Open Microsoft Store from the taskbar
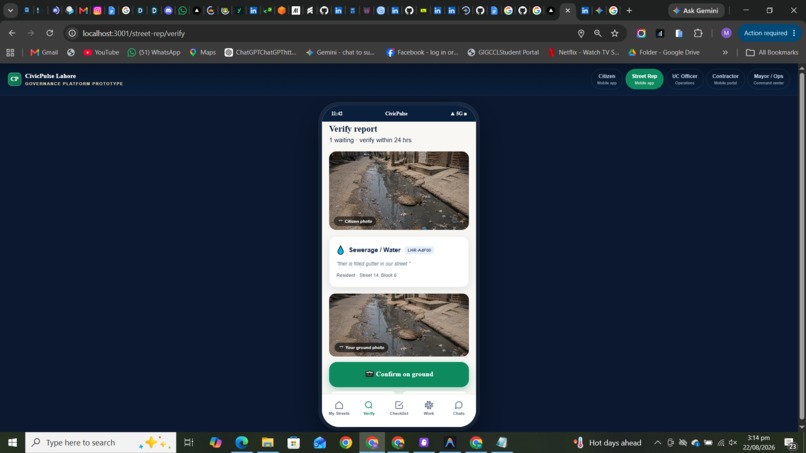 294,442
